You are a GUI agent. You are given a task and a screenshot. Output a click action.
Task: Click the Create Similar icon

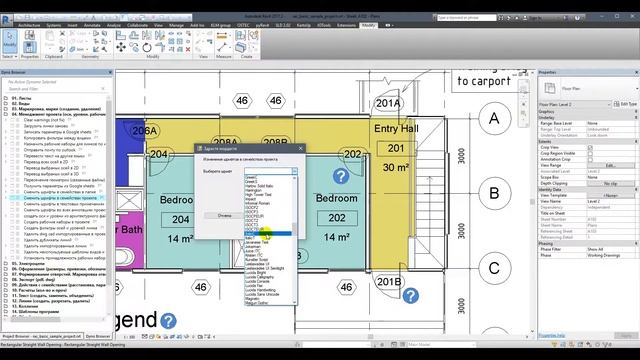pos(241,47)
